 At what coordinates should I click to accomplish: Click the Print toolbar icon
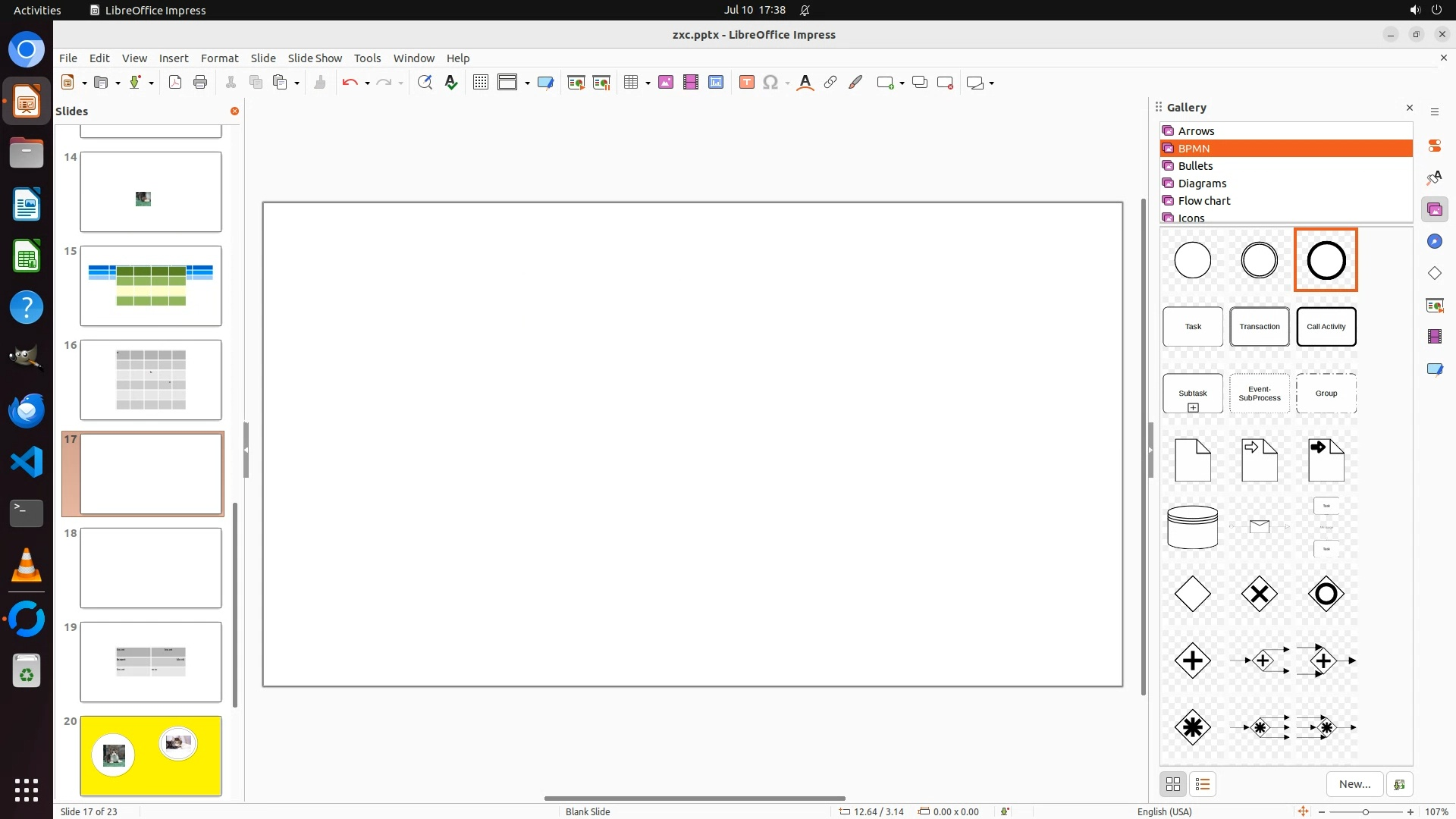tap(200, 83)
